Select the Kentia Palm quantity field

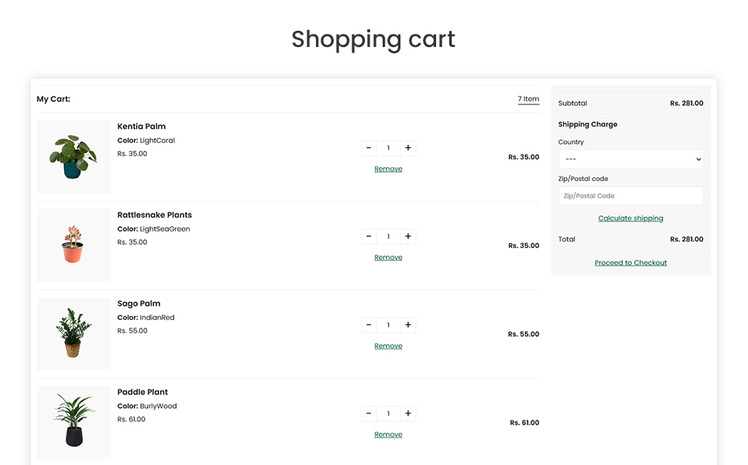tap(388, 148)
